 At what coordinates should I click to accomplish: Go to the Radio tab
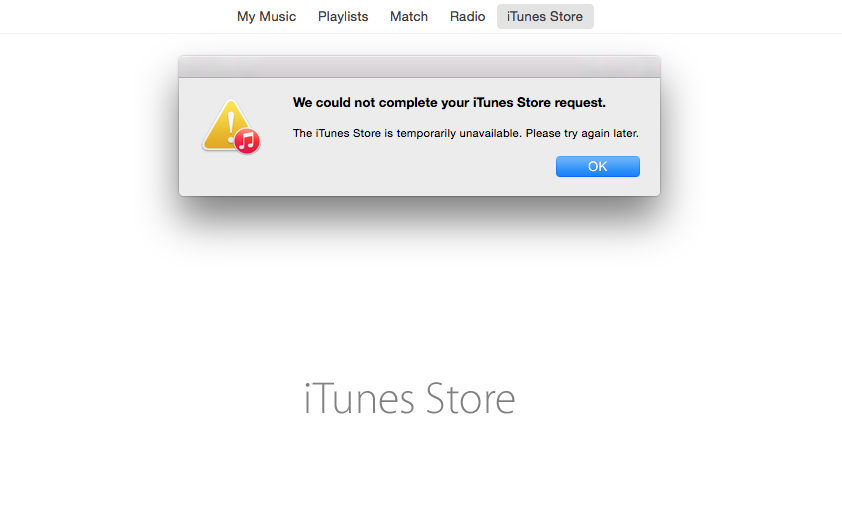pos(467,17)
